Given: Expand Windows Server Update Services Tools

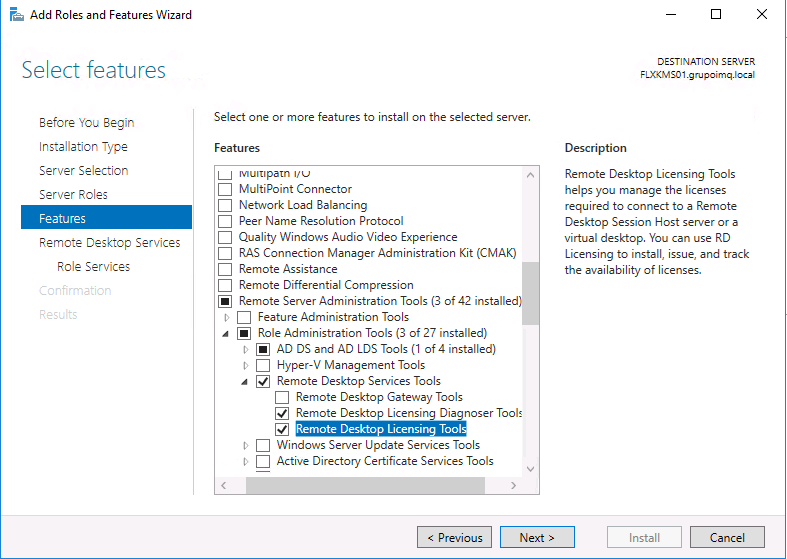Looking at the screenshot, I should [246, 446].
